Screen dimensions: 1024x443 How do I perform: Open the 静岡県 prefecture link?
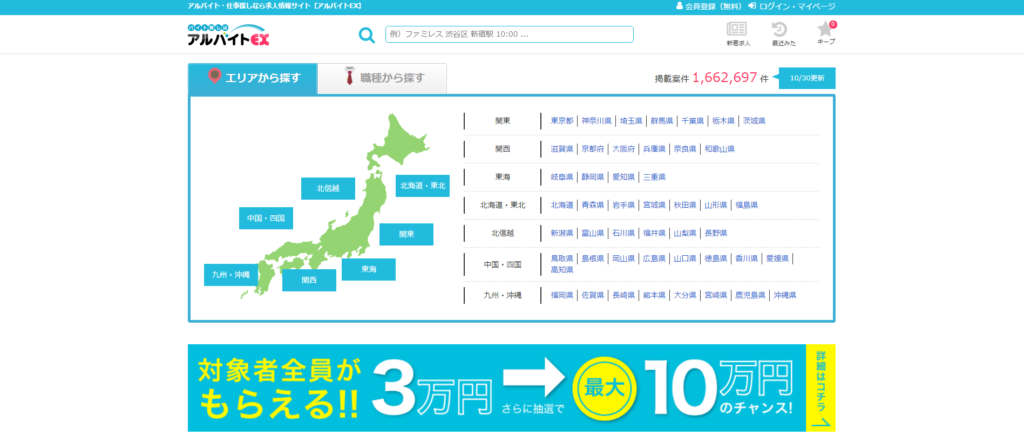(592, 177)
